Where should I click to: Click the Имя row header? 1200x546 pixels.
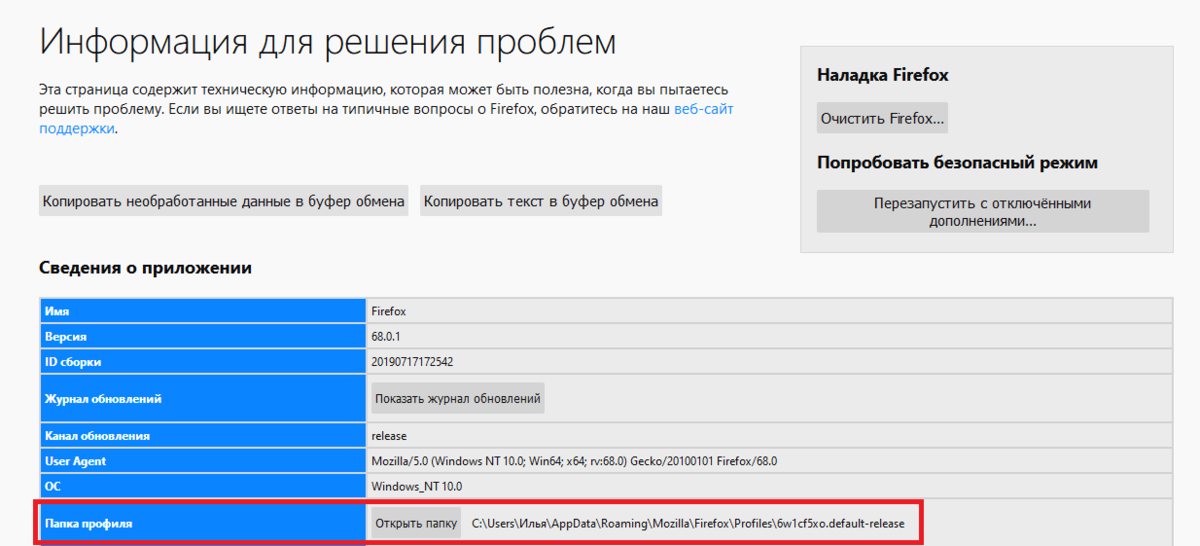click(203, 312)
